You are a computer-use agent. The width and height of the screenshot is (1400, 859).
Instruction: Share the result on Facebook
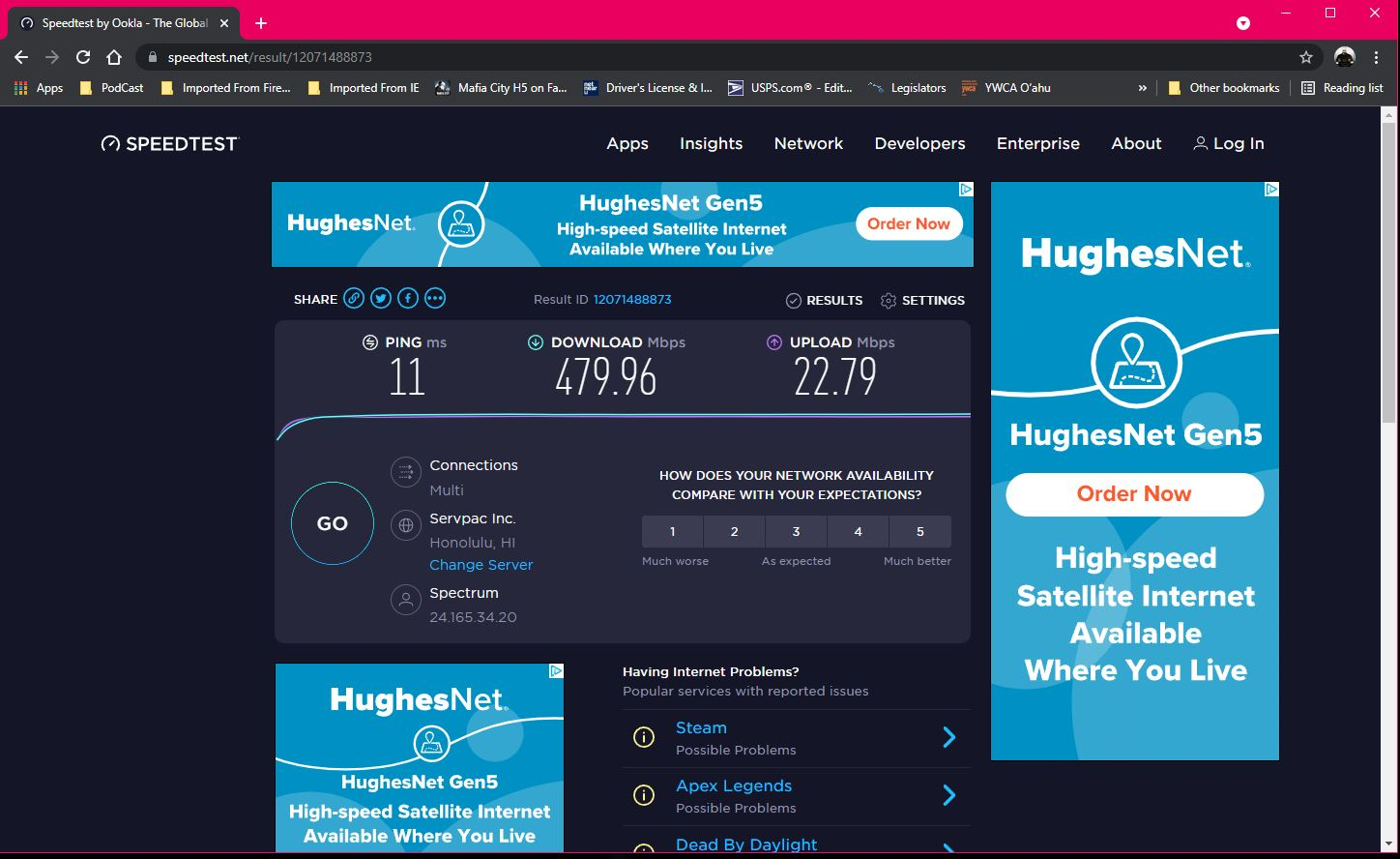point(408,299)
